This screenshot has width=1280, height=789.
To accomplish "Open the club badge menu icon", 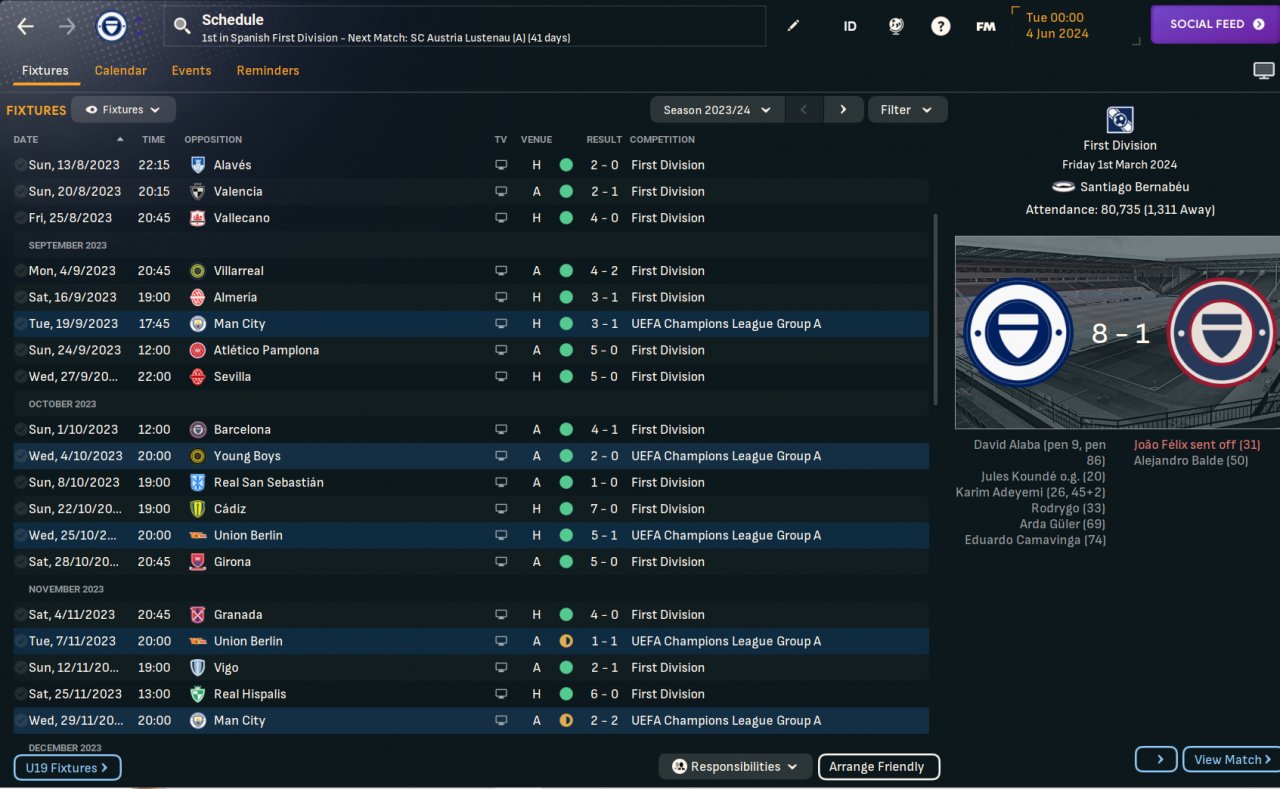I will [x=111, y=27].
